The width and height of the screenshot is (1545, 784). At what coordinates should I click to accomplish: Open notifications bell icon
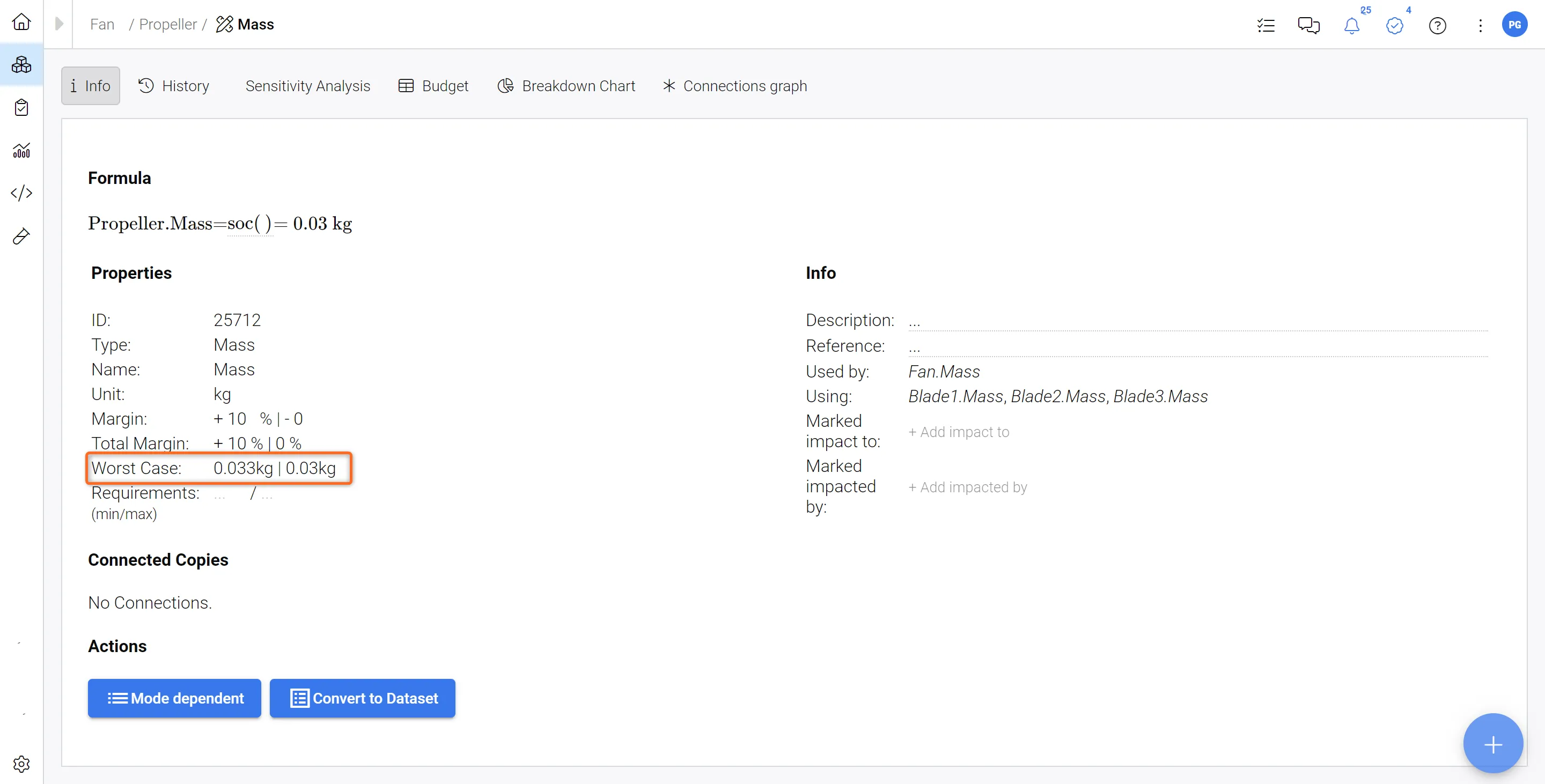pos(1351,26)
